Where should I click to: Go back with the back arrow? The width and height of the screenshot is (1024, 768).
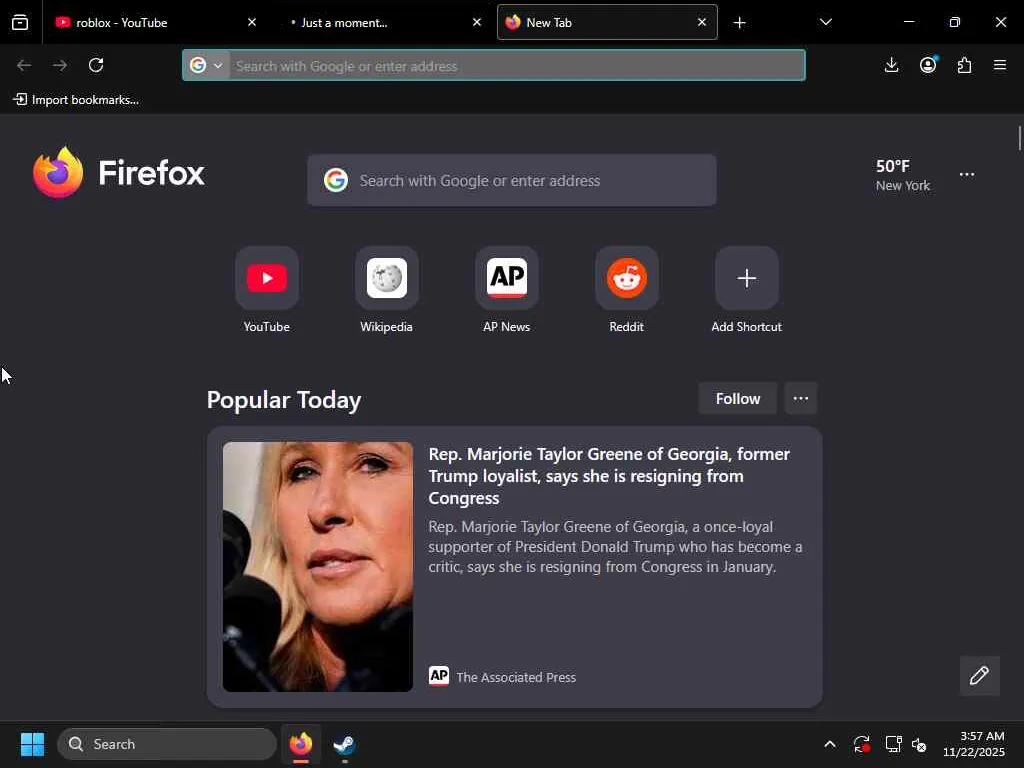point(24,65)
